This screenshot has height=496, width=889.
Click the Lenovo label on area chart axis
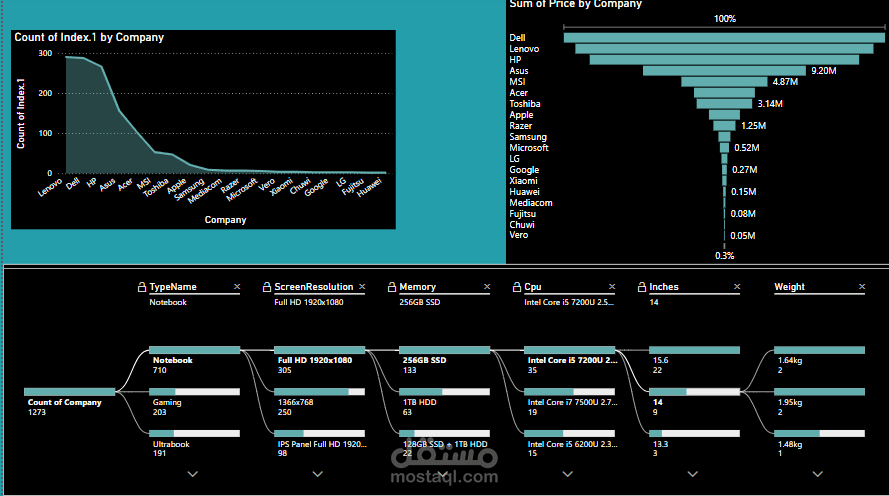(50, 188)
